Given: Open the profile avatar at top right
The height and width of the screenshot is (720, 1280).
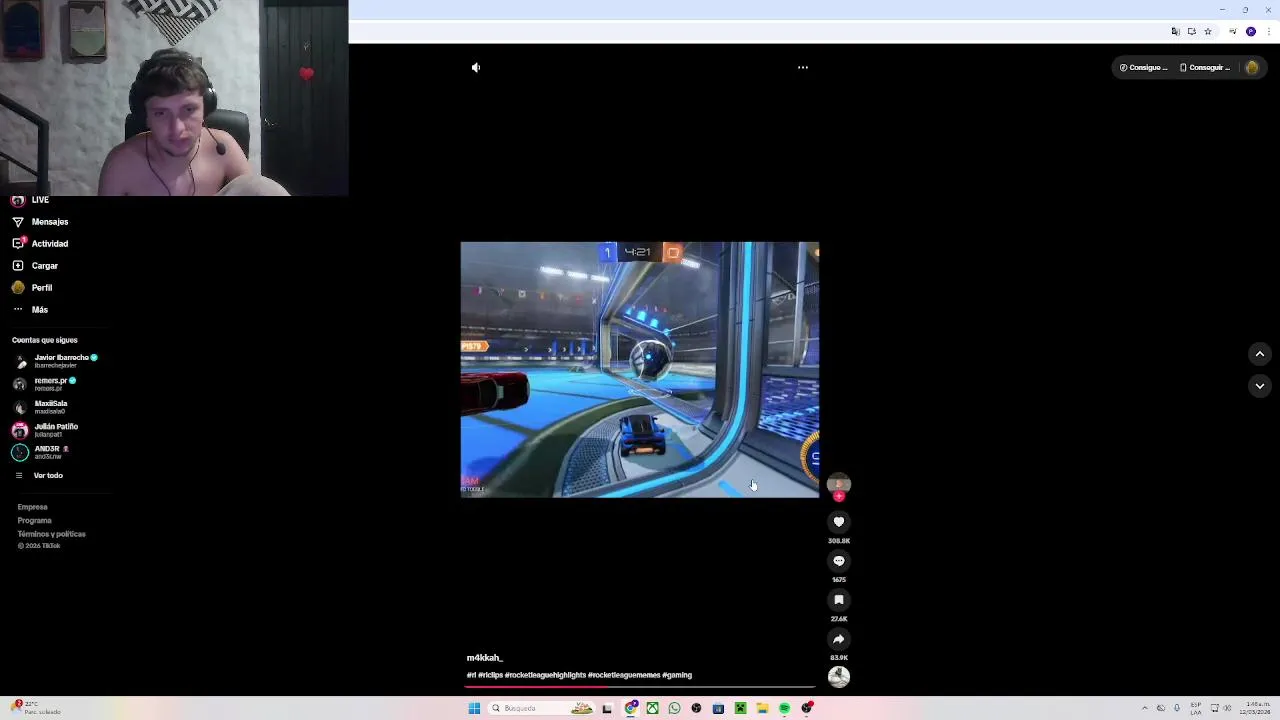Looking at the screenshot, I should (1252, 68).
